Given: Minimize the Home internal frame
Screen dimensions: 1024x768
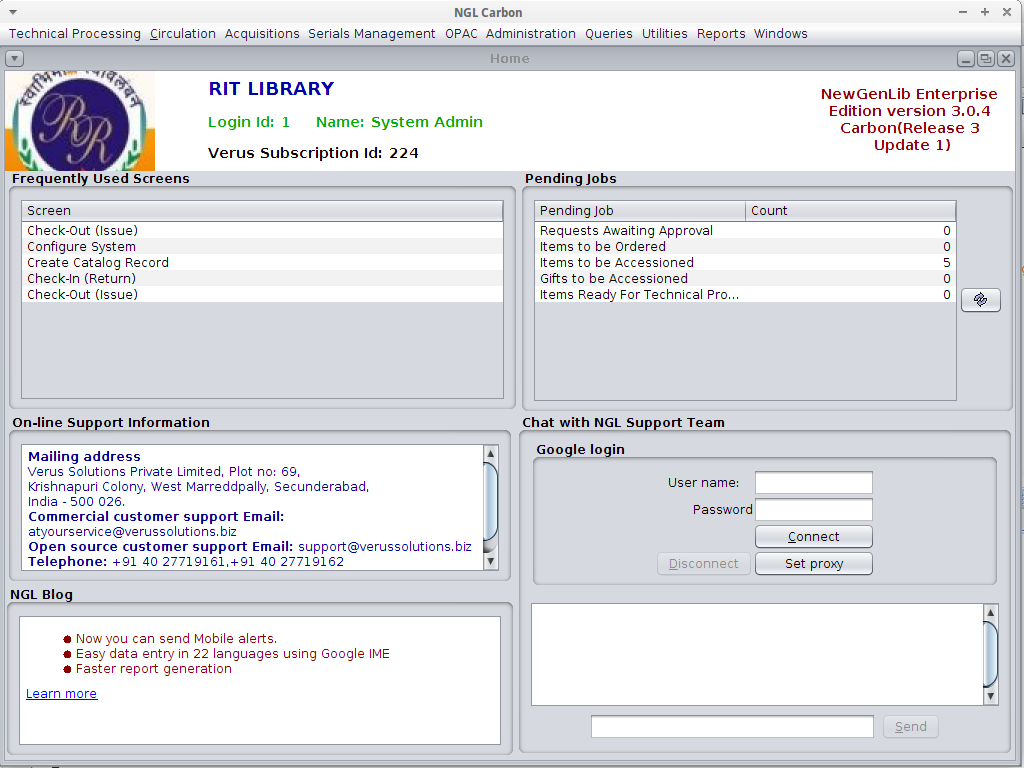Looking at the screenshot, I should [966, 59].
